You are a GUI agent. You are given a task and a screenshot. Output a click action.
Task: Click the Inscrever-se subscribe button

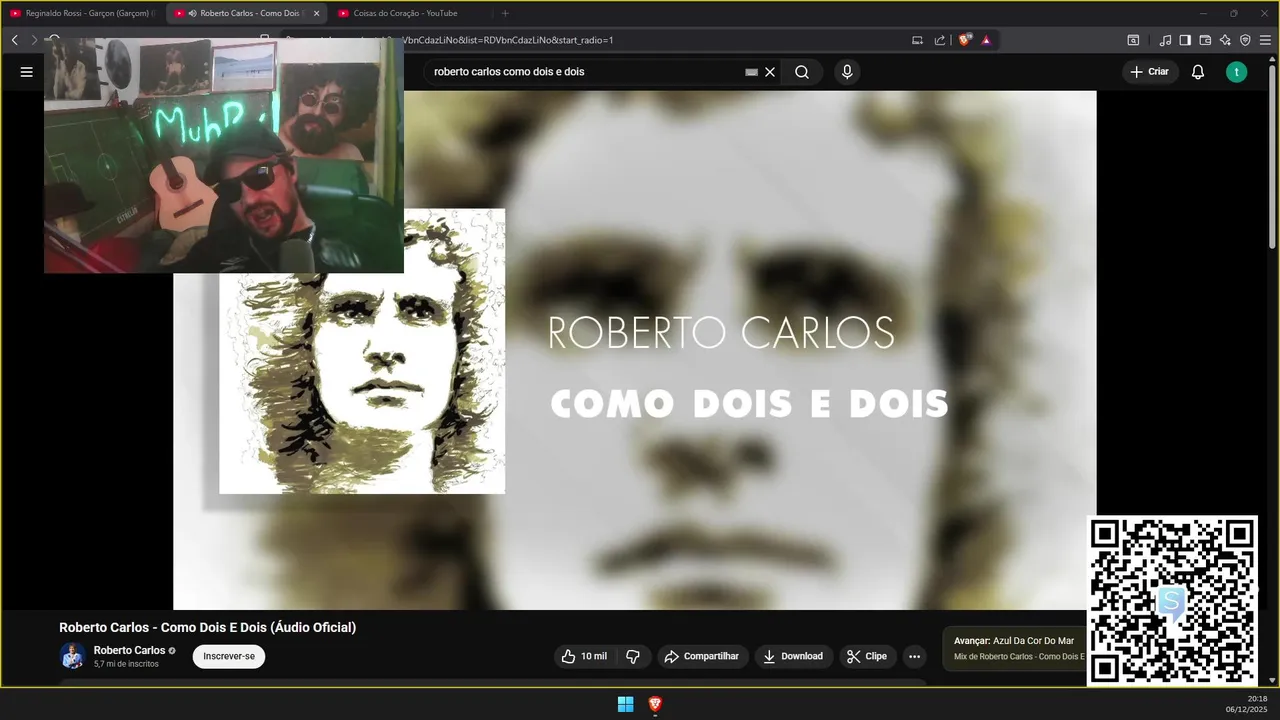[x=229, y=656]
